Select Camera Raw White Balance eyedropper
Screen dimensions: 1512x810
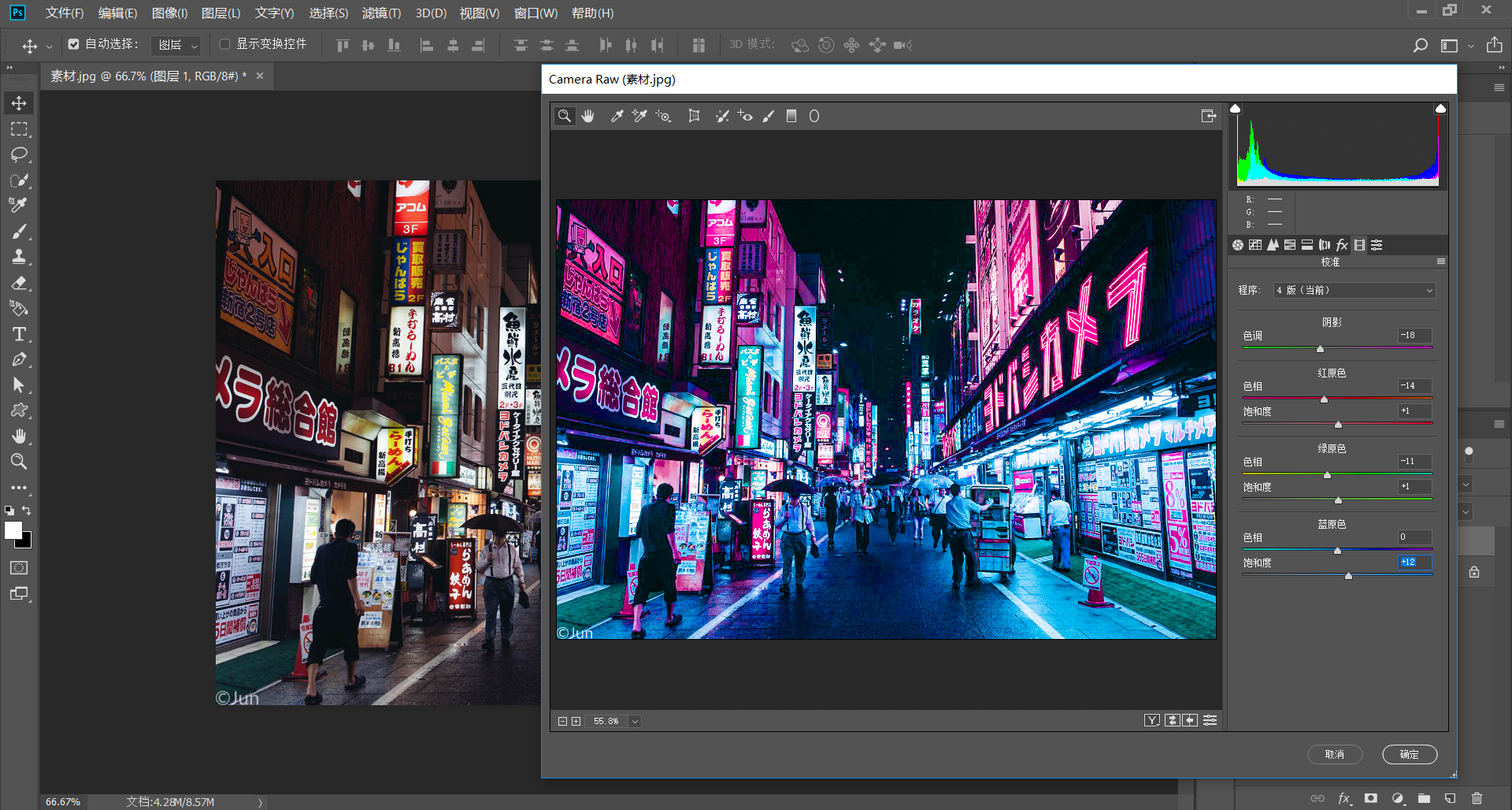coord(617,116)
